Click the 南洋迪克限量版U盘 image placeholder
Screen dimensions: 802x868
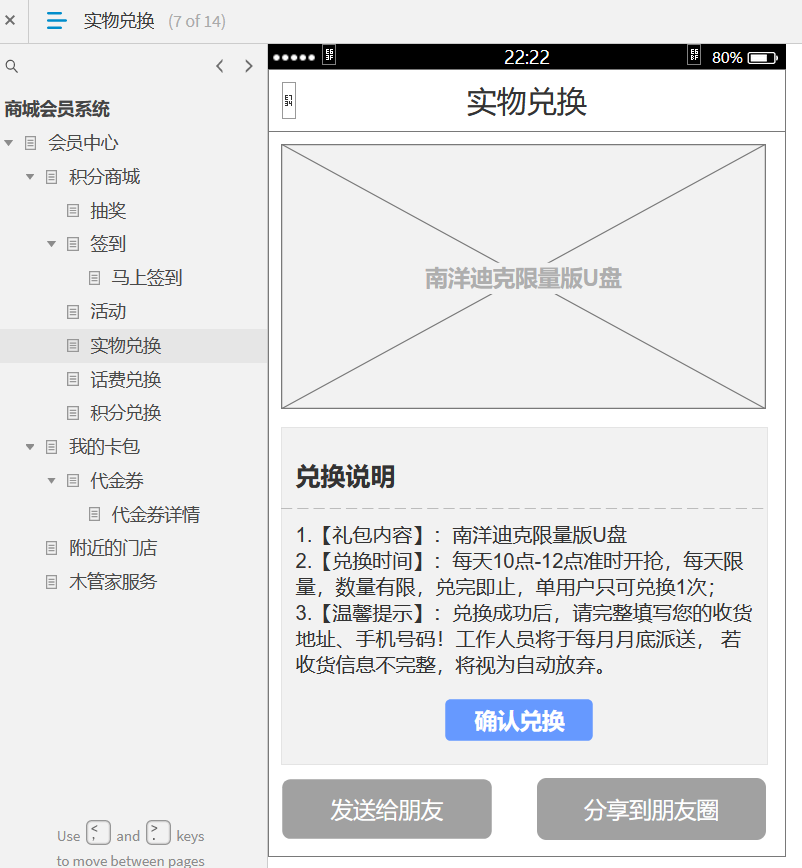coord(524,277)
